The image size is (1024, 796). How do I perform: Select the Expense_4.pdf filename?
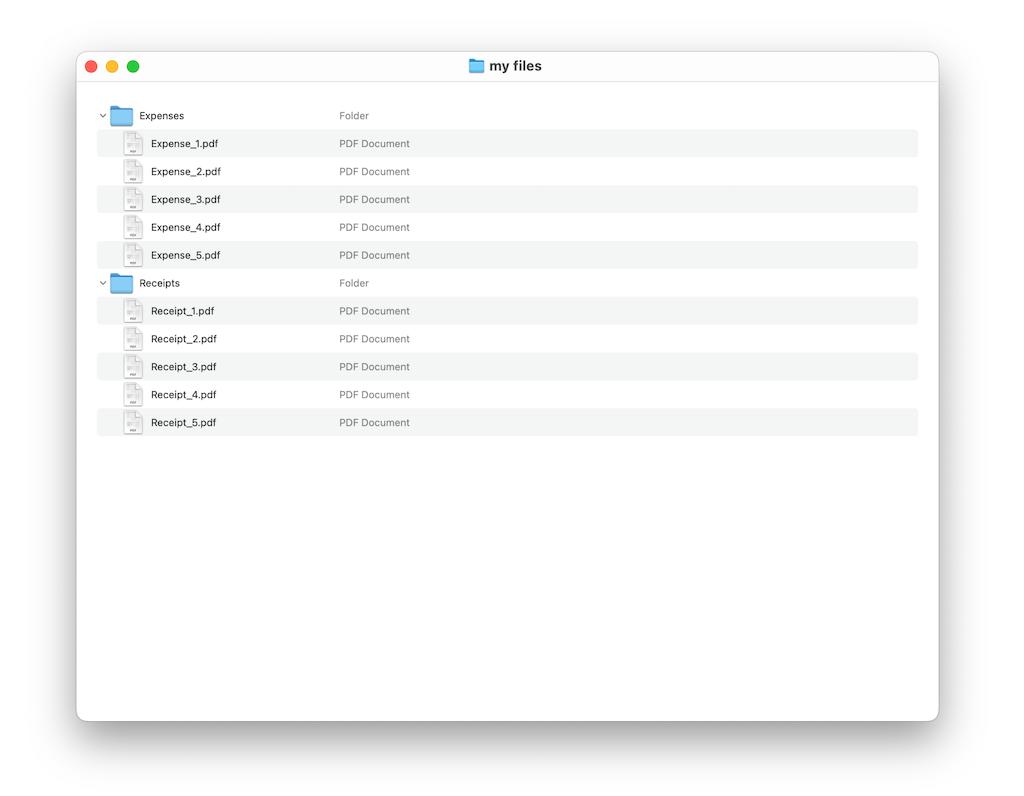pyautogui.click(x=184, y=227)
